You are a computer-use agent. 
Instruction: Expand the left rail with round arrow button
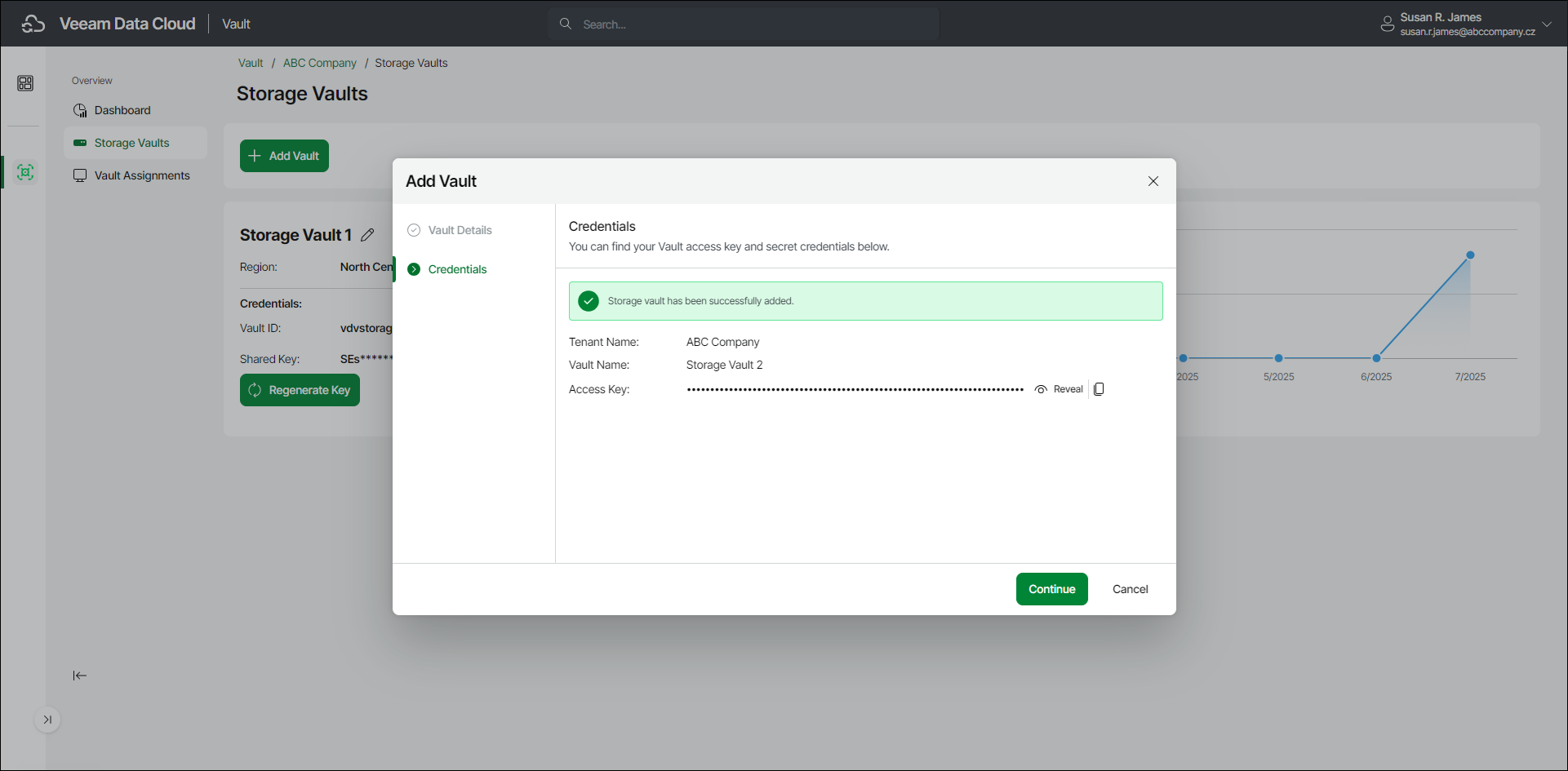[x=47, y=720]
